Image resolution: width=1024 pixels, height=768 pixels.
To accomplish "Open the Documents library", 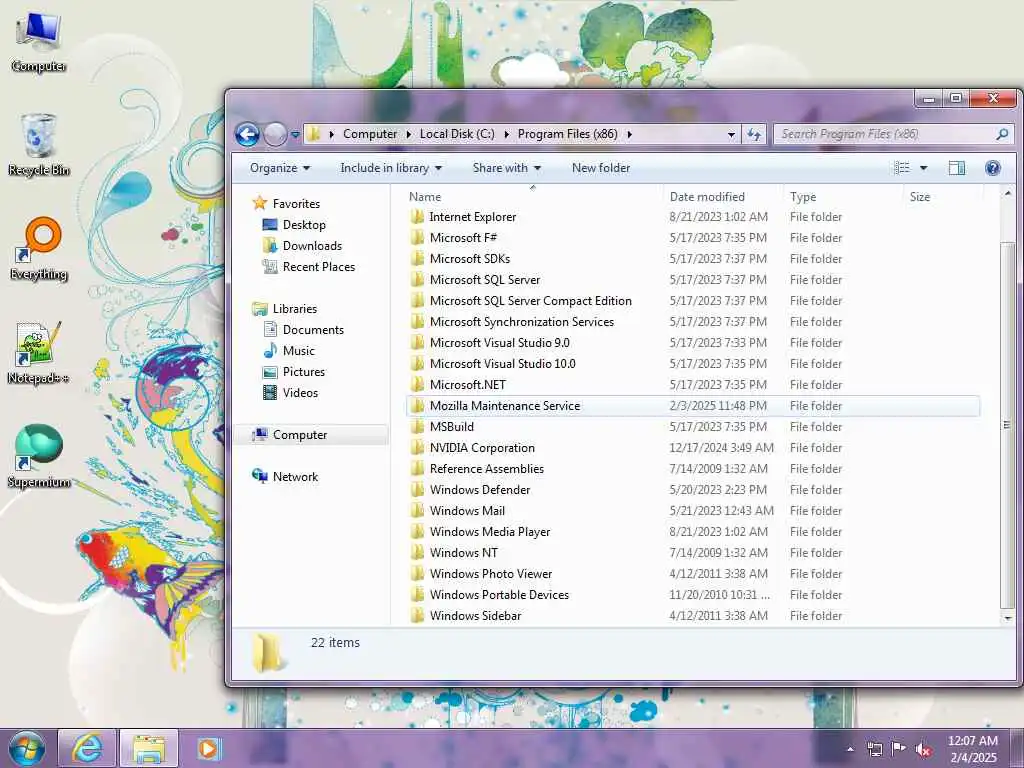I will tap(313, 330).
